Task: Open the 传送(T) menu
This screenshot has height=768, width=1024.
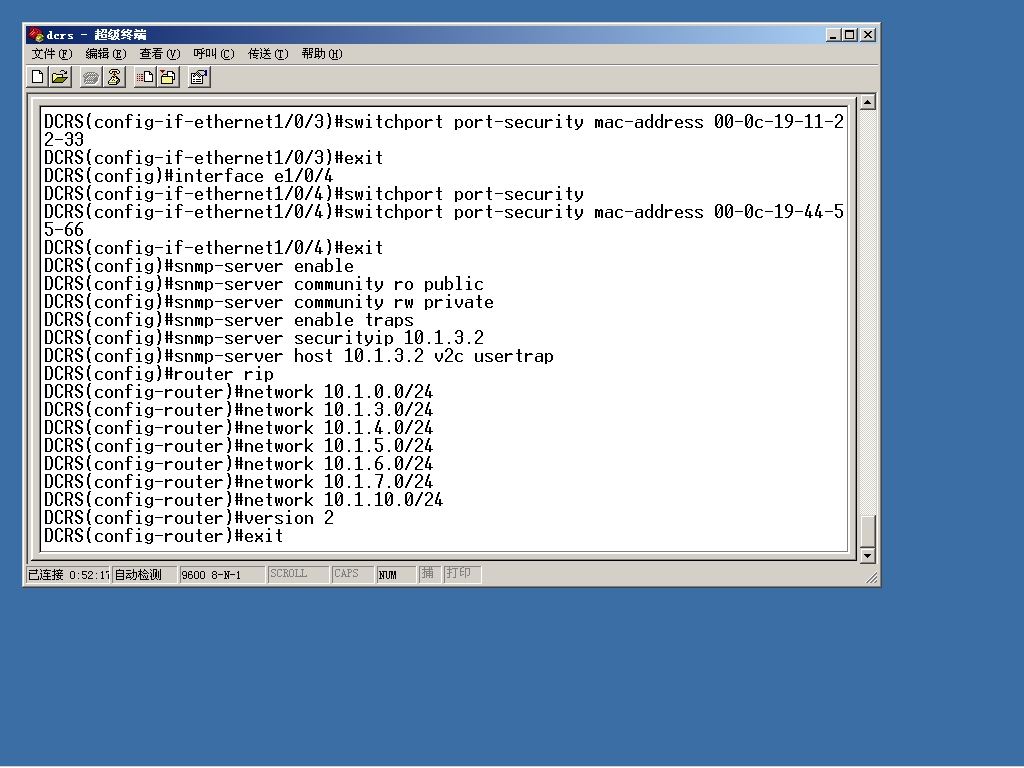Action: coord(268,54)
